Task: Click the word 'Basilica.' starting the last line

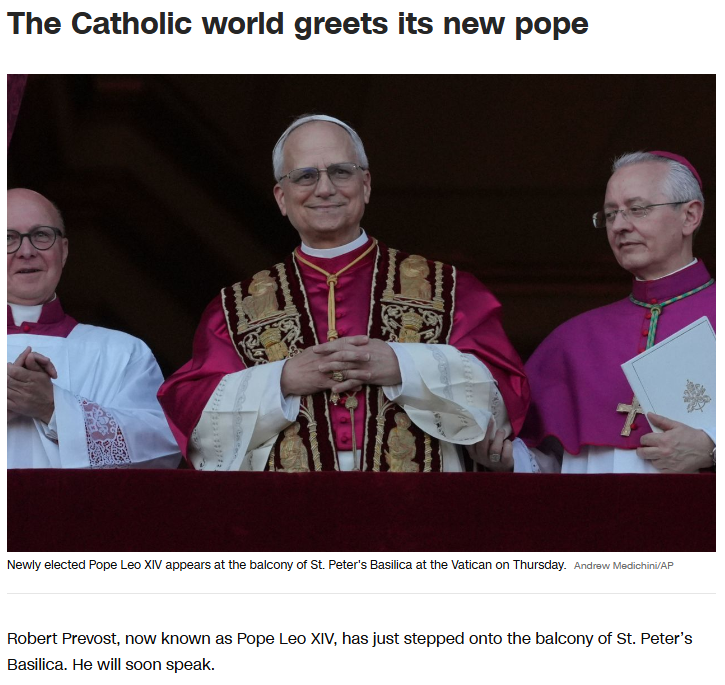Action: (37, 664)
